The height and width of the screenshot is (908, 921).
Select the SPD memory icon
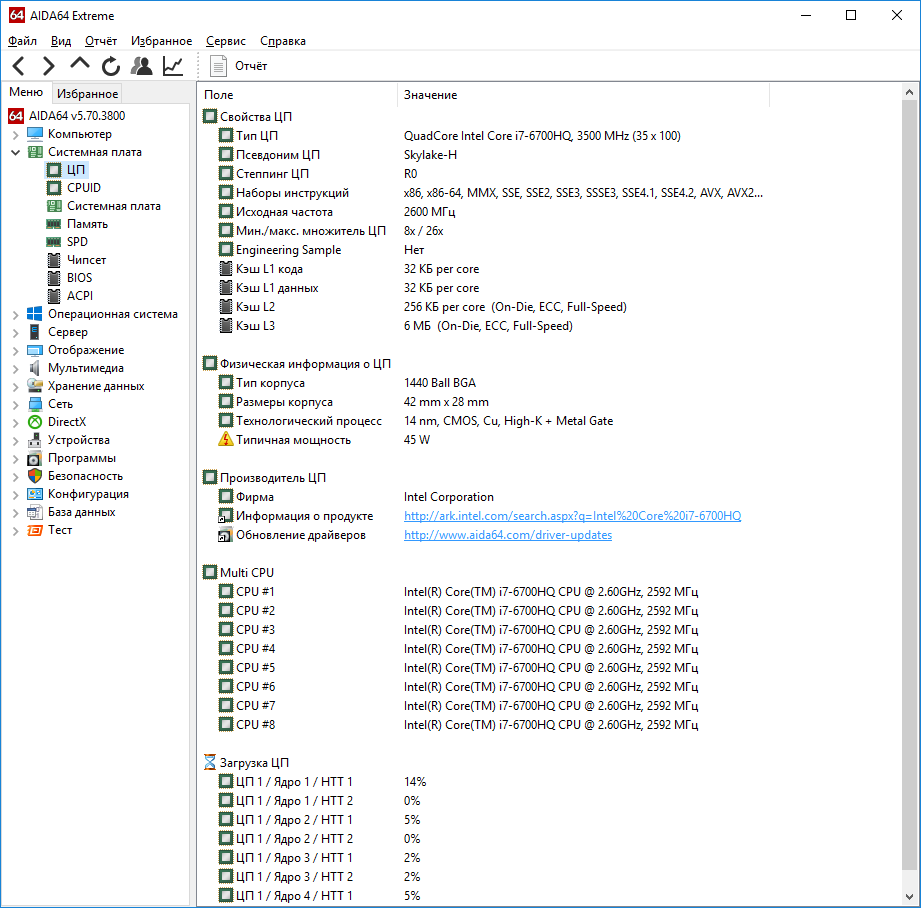[53, 242]
